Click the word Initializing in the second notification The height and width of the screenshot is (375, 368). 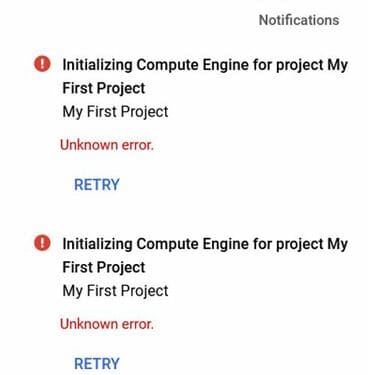(98, 244)
